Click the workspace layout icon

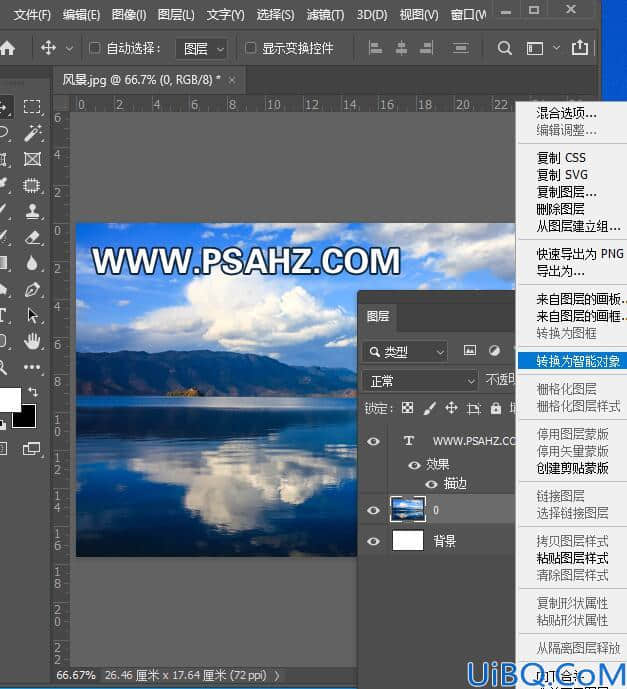(535, 48)
